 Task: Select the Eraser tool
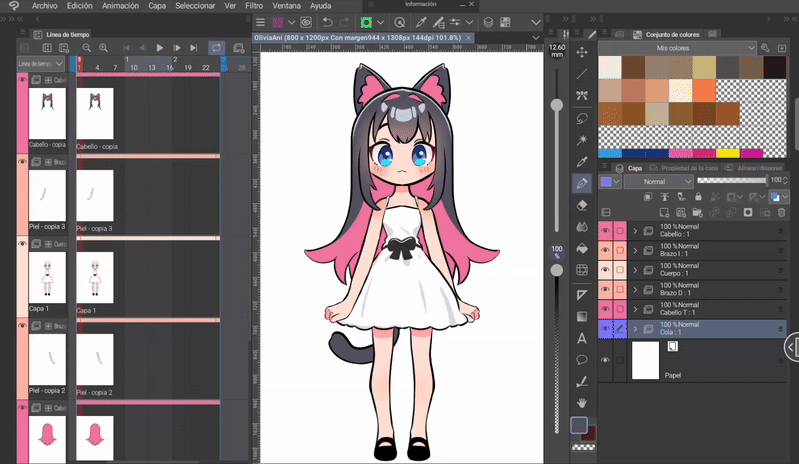[x=582, y=205]
